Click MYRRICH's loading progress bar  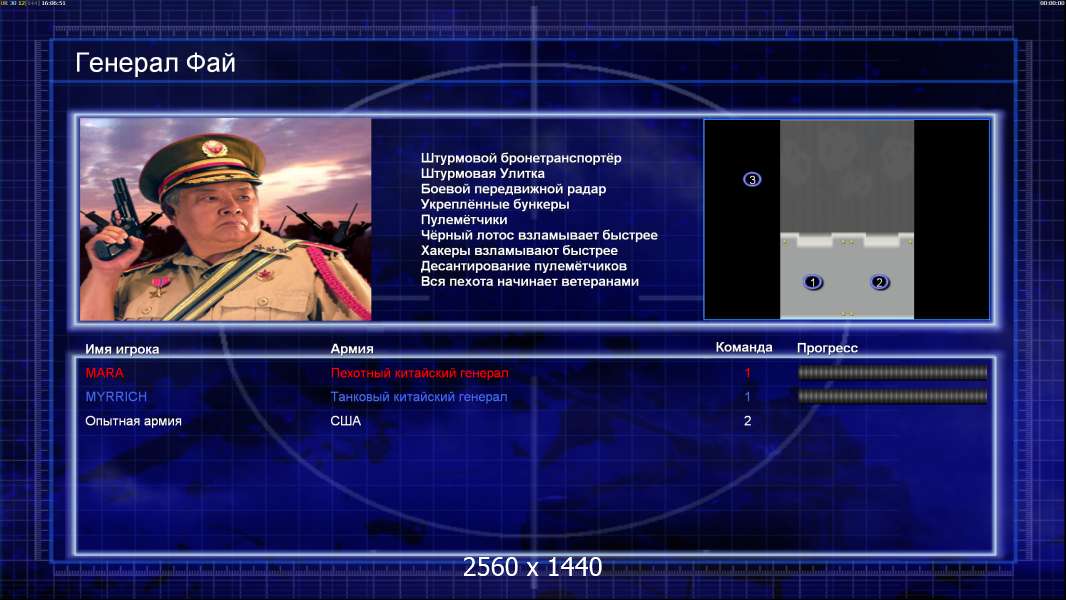(892, 397)
